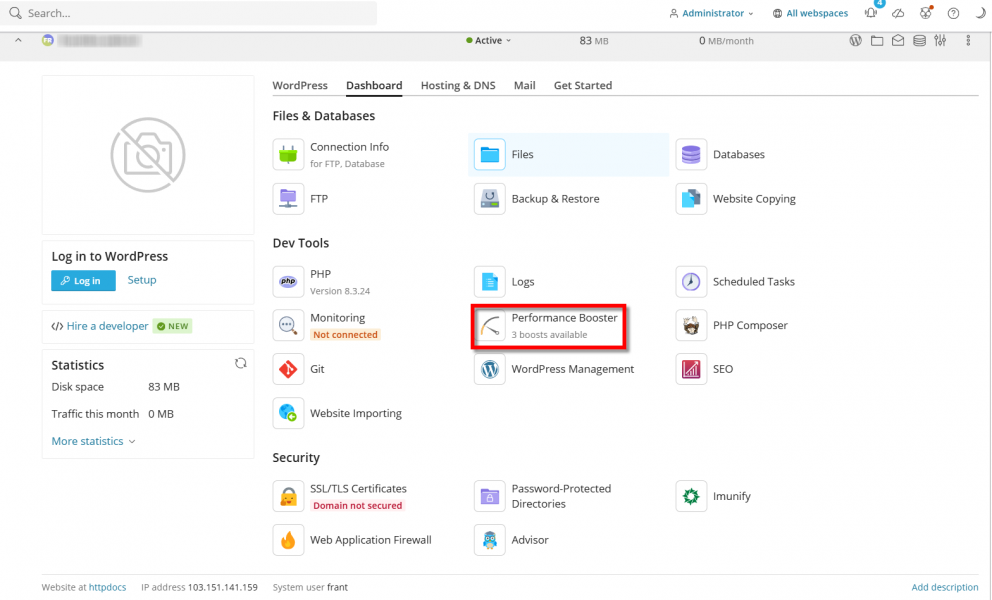Click the folder shortcut icon in domain row

pos(877,41)
